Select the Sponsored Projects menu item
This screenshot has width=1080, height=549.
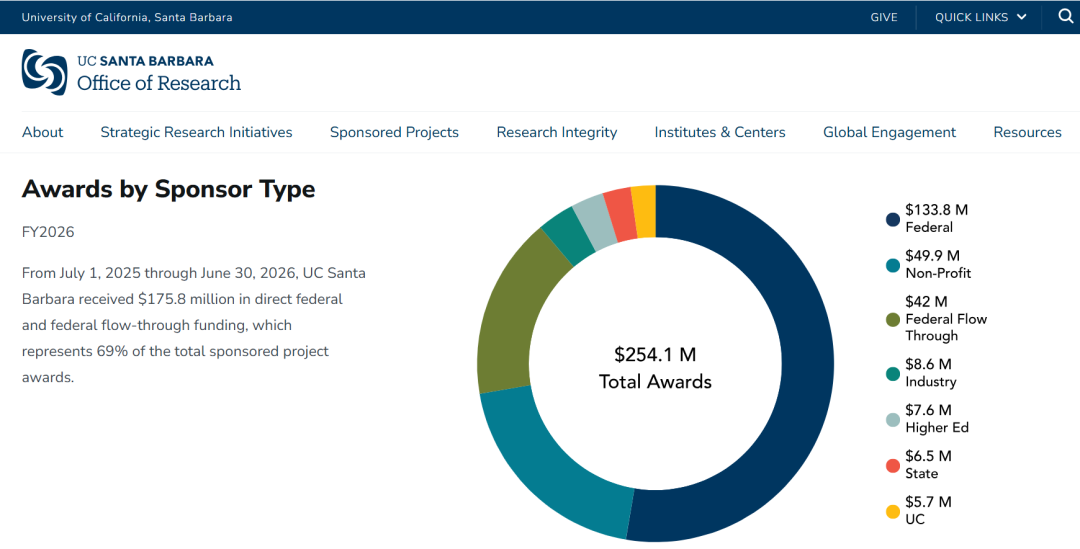(394, 132)
